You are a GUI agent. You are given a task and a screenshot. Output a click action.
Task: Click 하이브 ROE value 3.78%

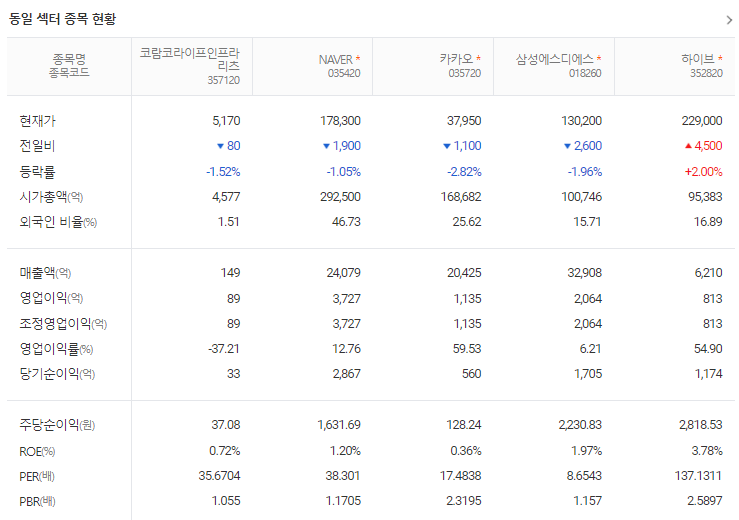[707, 451]
